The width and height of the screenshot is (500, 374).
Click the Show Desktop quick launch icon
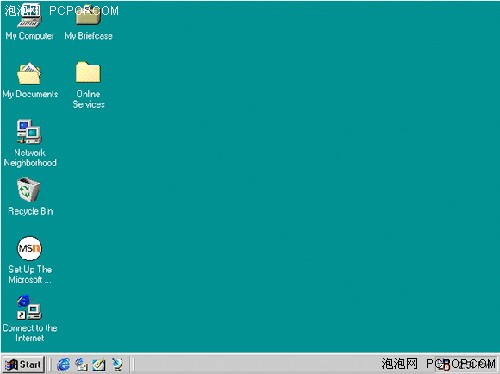tap(99, 364)
